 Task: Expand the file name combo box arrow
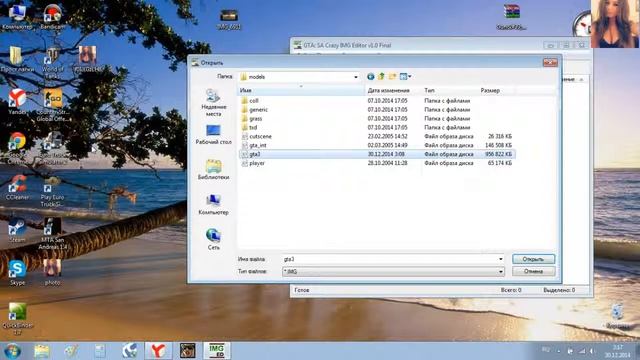pyautogui.click(x=500, y=259)
